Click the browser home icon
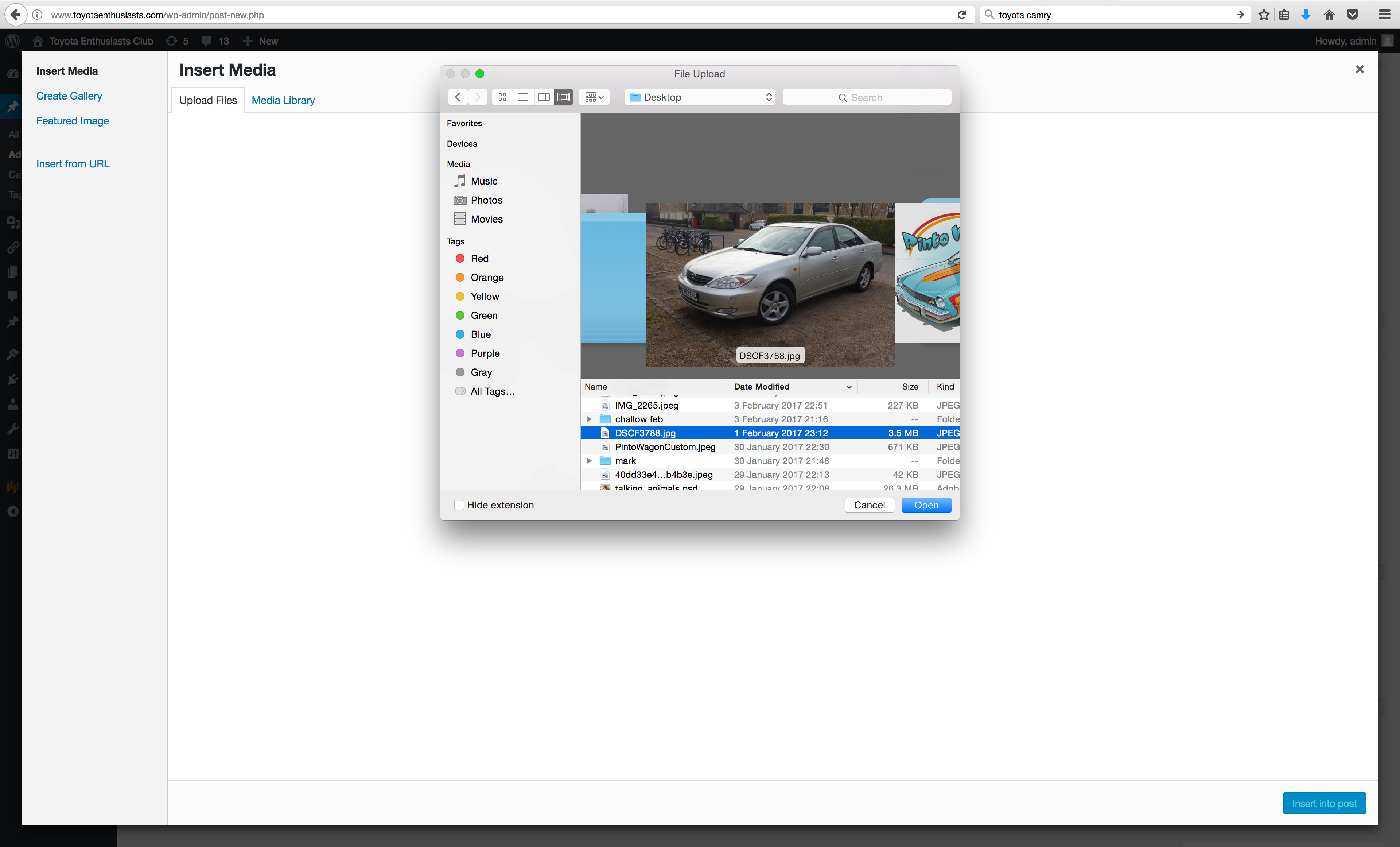The height and width of the screenshot is (847, 1400). [x=1329, y=15]
